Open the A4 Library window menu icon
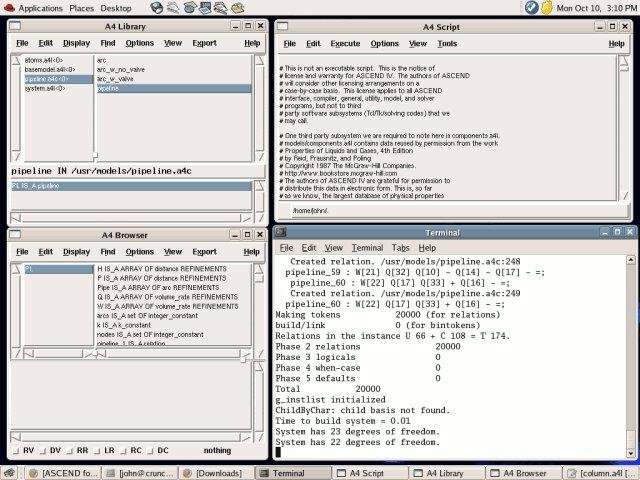This screenshot has width=640, height=480. pos(15,26)
